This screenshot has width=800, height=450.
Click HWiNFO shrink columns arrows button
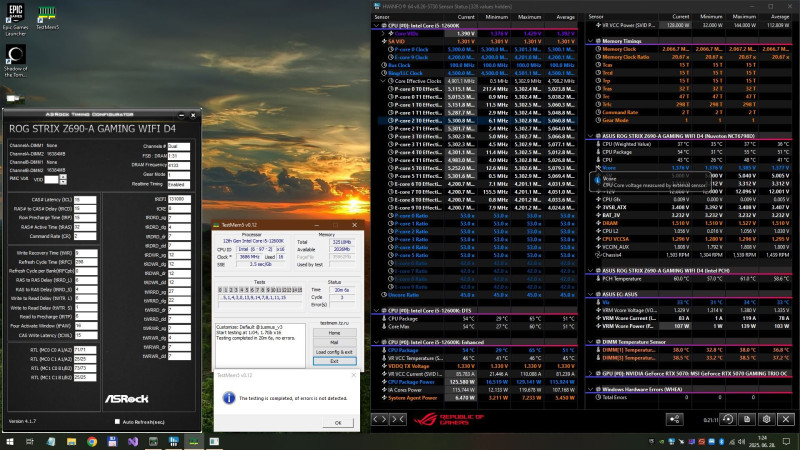[398, 419]
